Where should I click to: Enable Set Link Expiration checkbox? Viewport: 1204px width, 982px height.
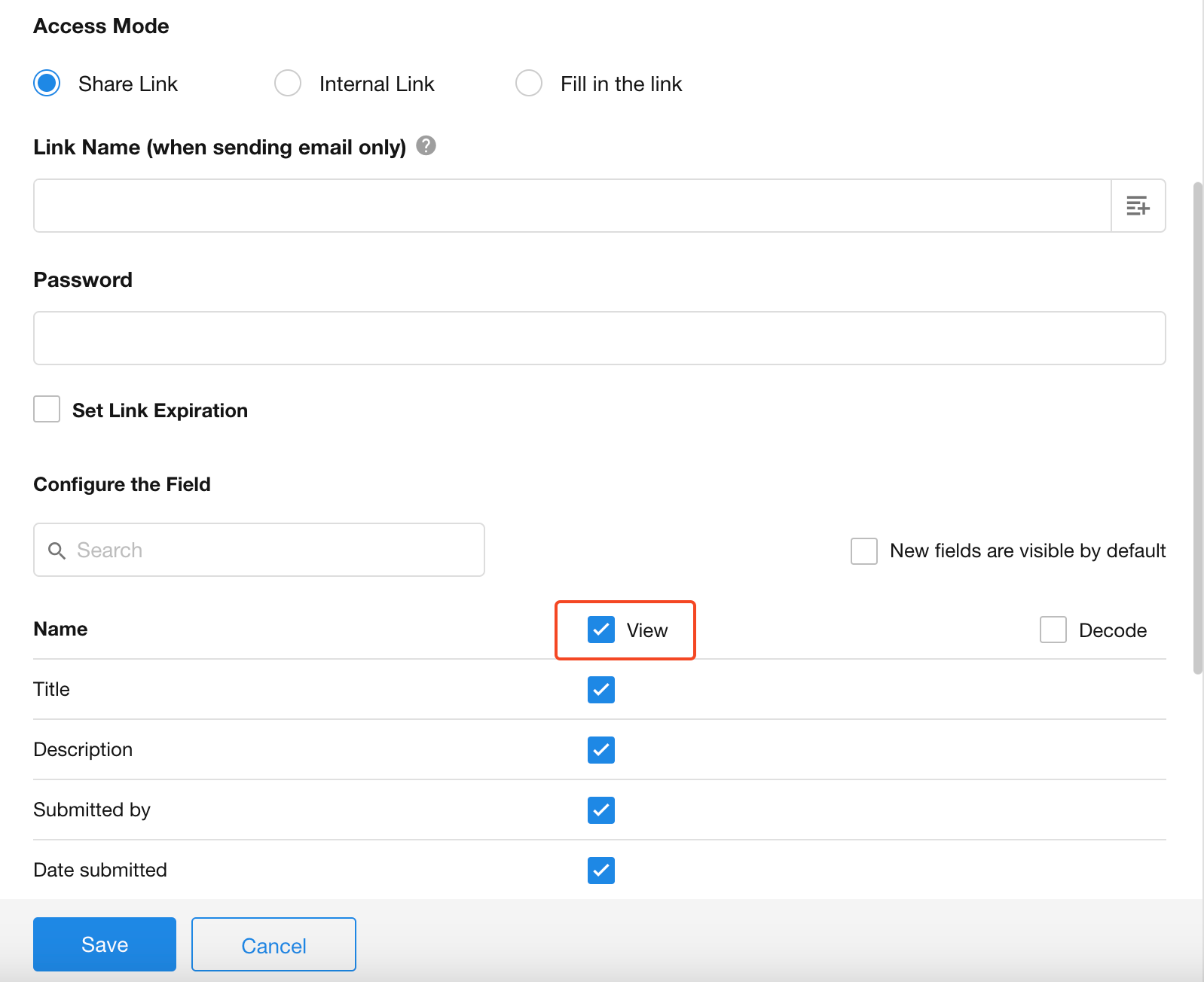pyautogui.click(x=47, y=410)
